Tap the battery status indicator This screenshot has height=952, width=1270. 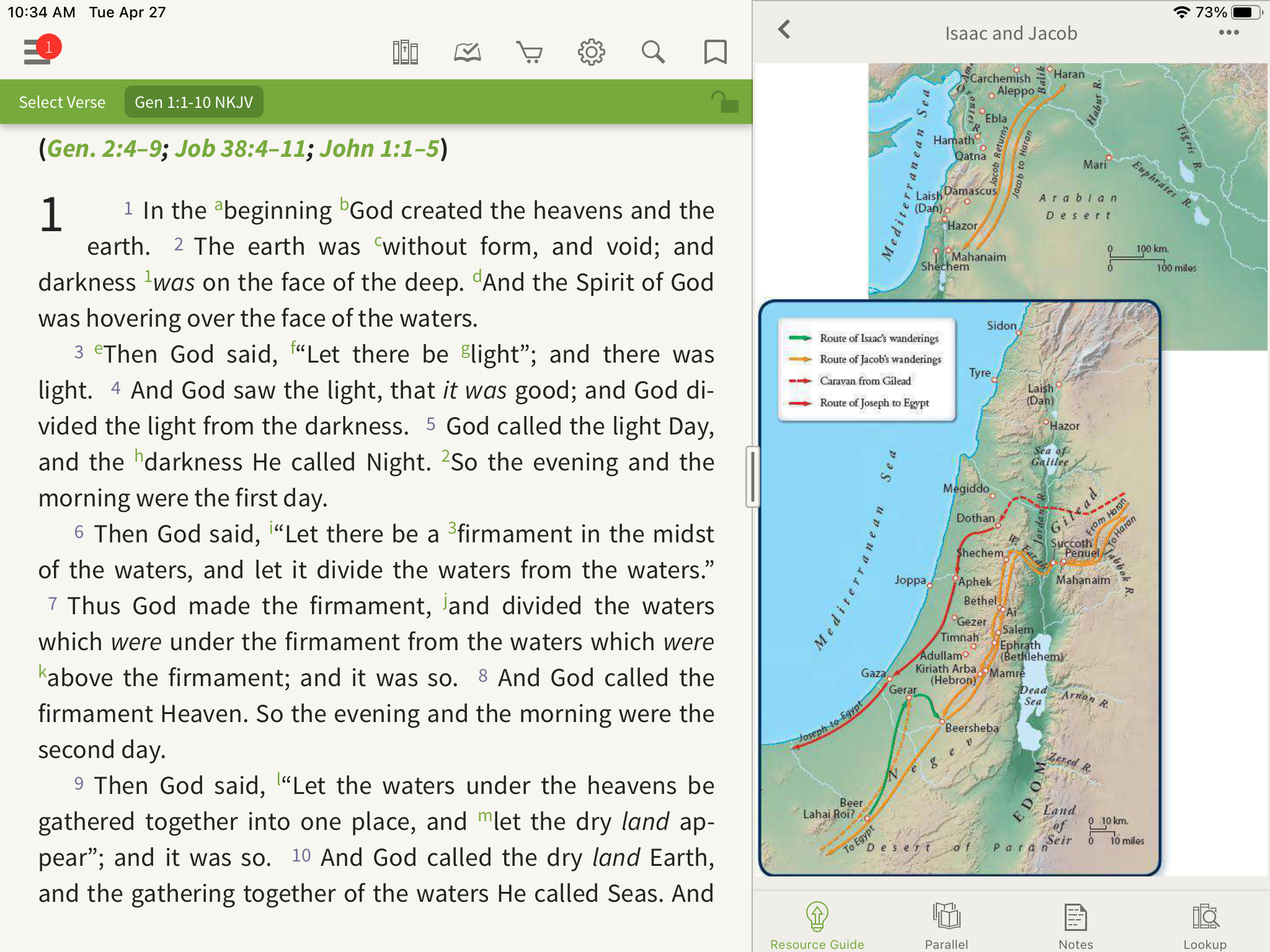click(x=1248, y=12)
